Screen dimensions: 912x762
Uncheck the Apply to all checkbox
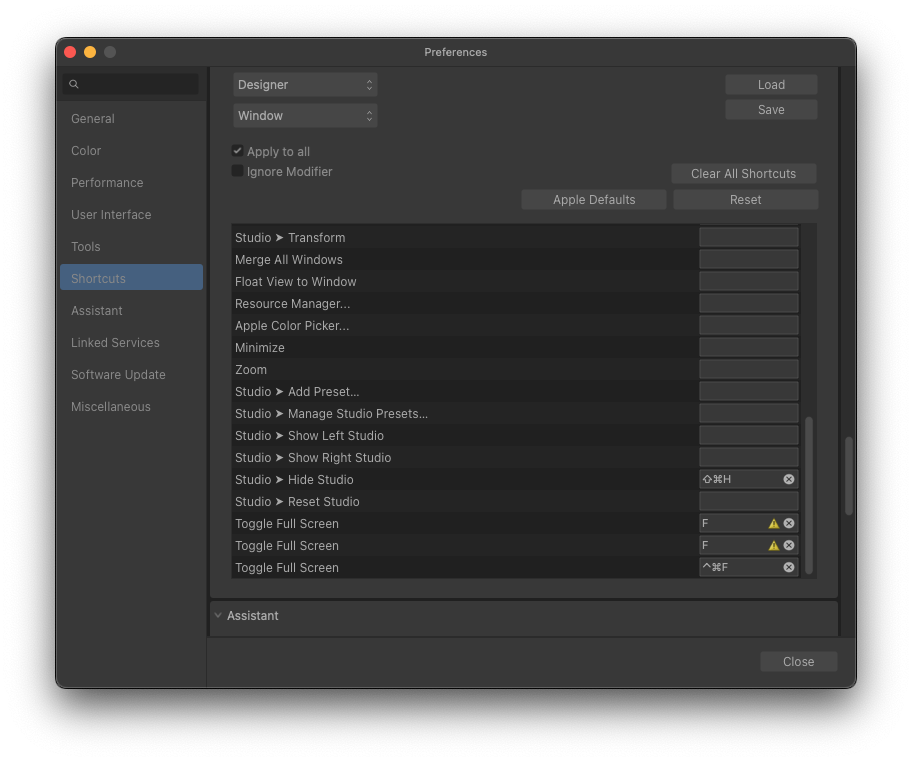(237, 151)
